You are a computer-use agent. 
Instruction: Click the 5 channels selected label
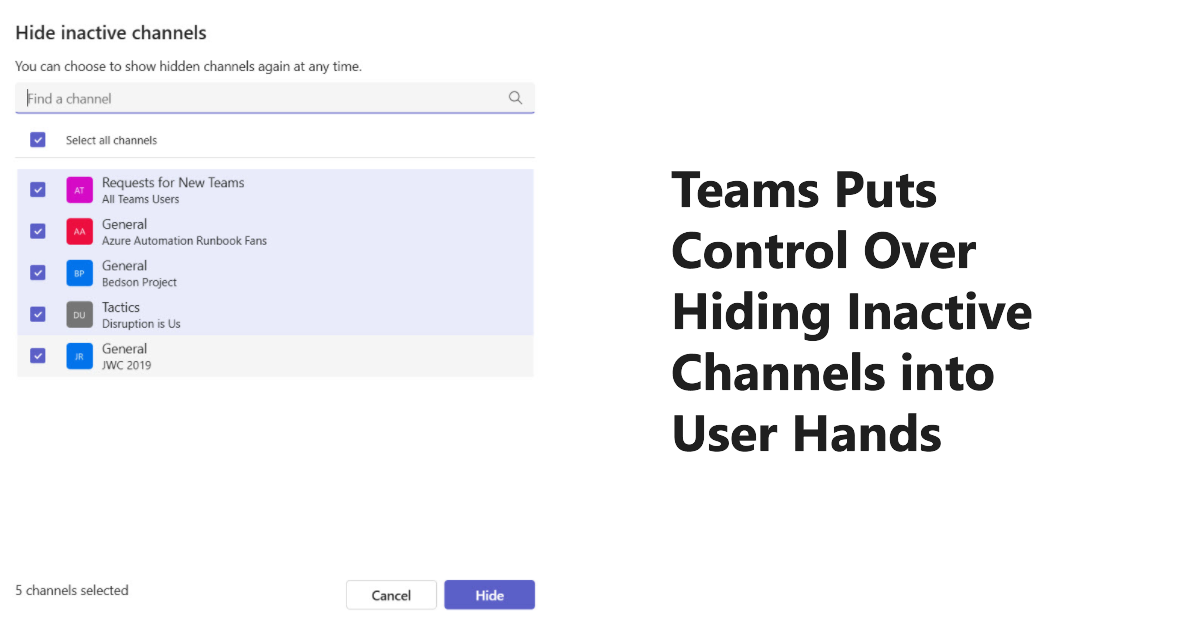point(71,590)
